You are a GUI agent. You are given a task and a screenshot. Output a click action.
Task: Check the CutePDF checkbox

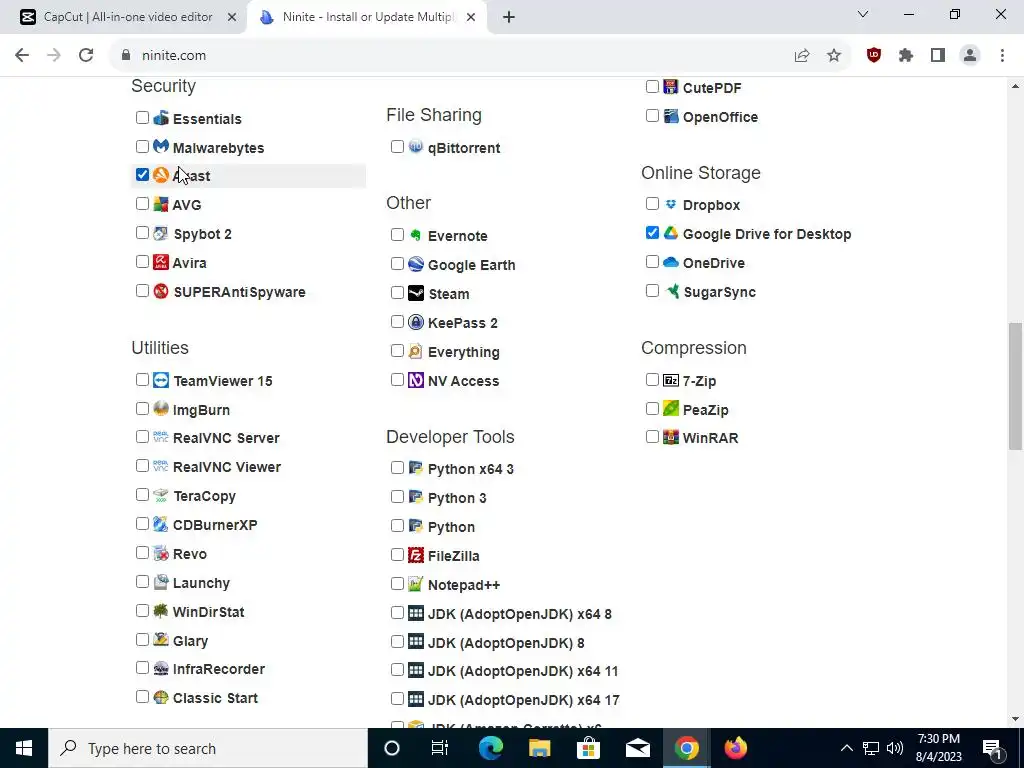(x=652, y=86)
